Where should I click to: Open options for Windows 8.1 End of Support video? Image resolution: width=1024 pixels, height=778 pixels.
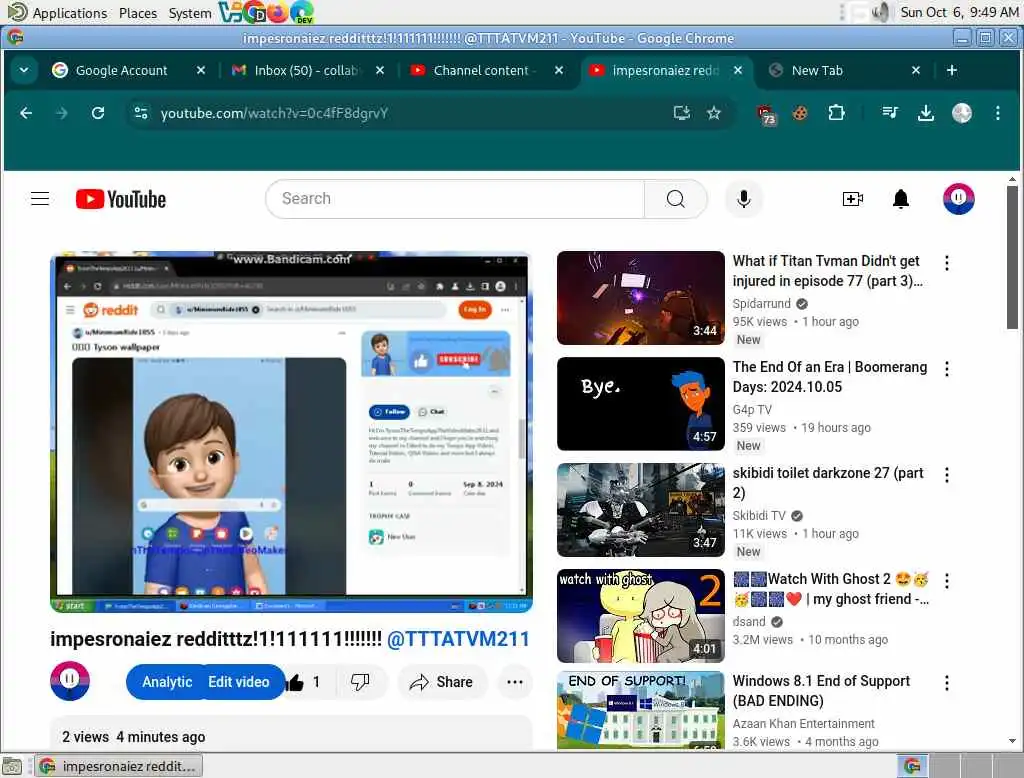[946, 683]
